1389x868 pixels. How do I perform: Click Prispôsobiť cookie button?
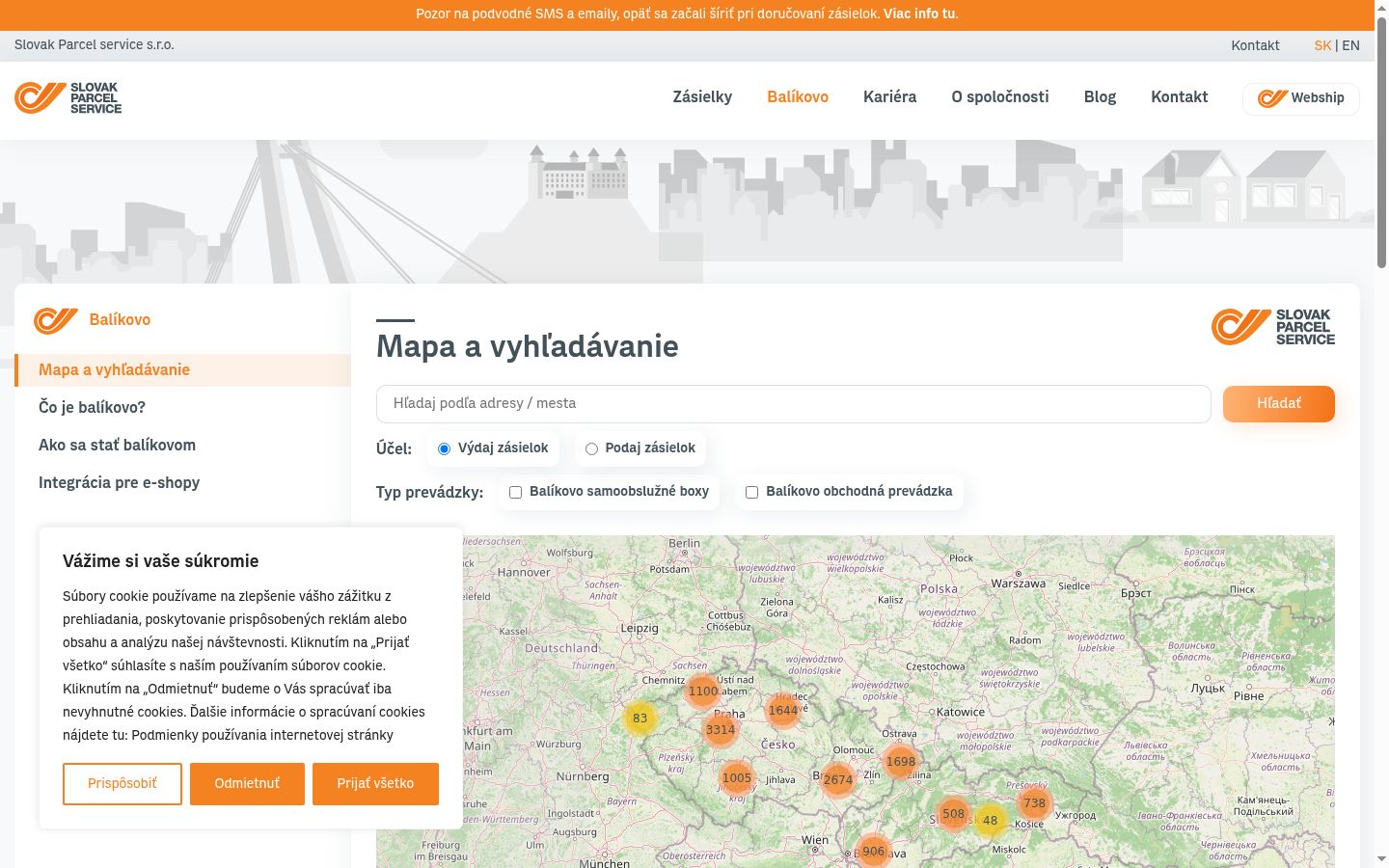pyautogui.click(x=123, y=784)
